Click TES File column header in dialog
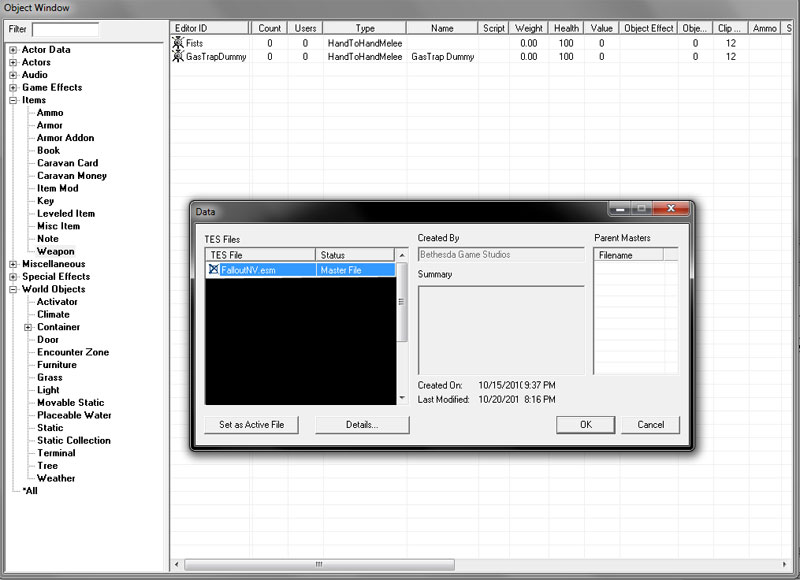This screenshot has height=580, width=800. (x=260, y=255)
